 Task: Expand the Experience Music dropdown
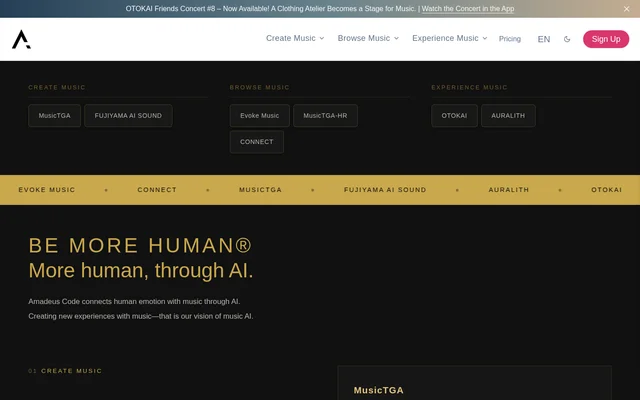pos(450,38)
